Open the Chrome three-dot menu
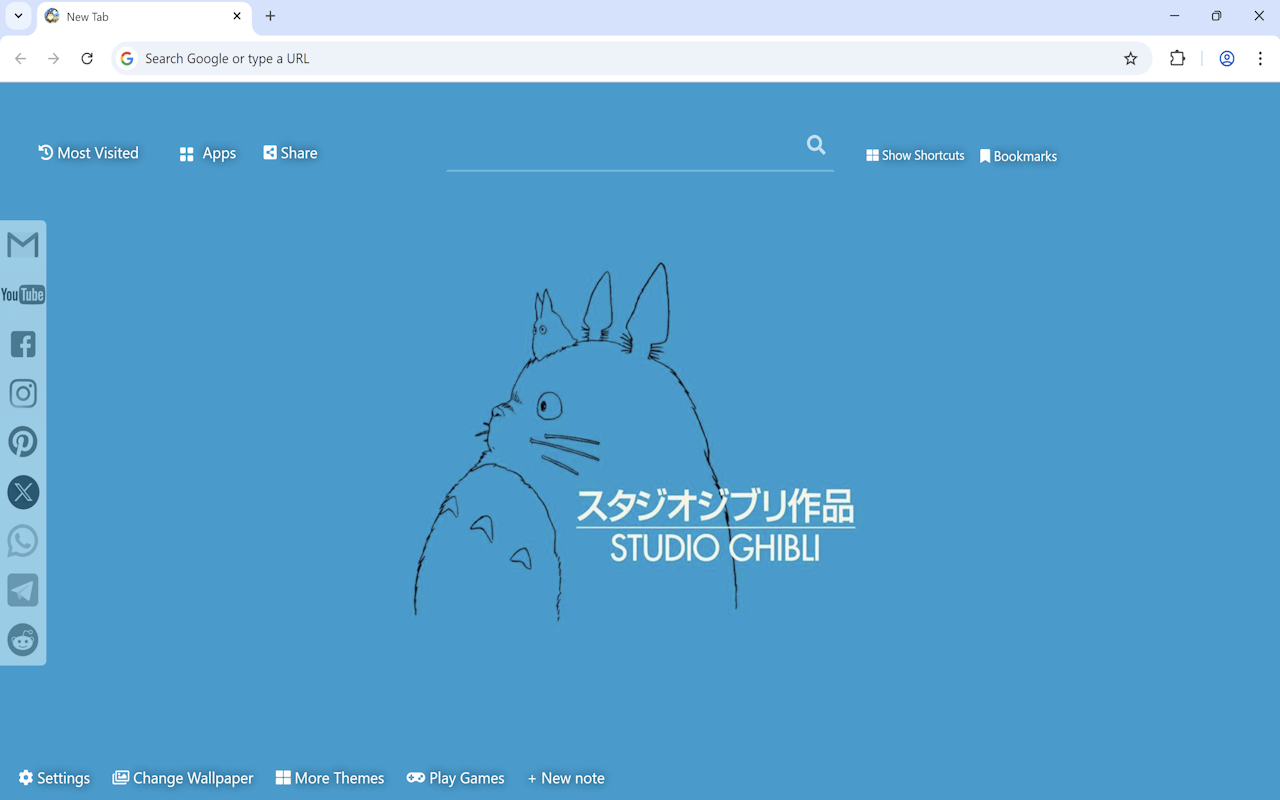The image size is (1280, 800). tap(1260, 58)
